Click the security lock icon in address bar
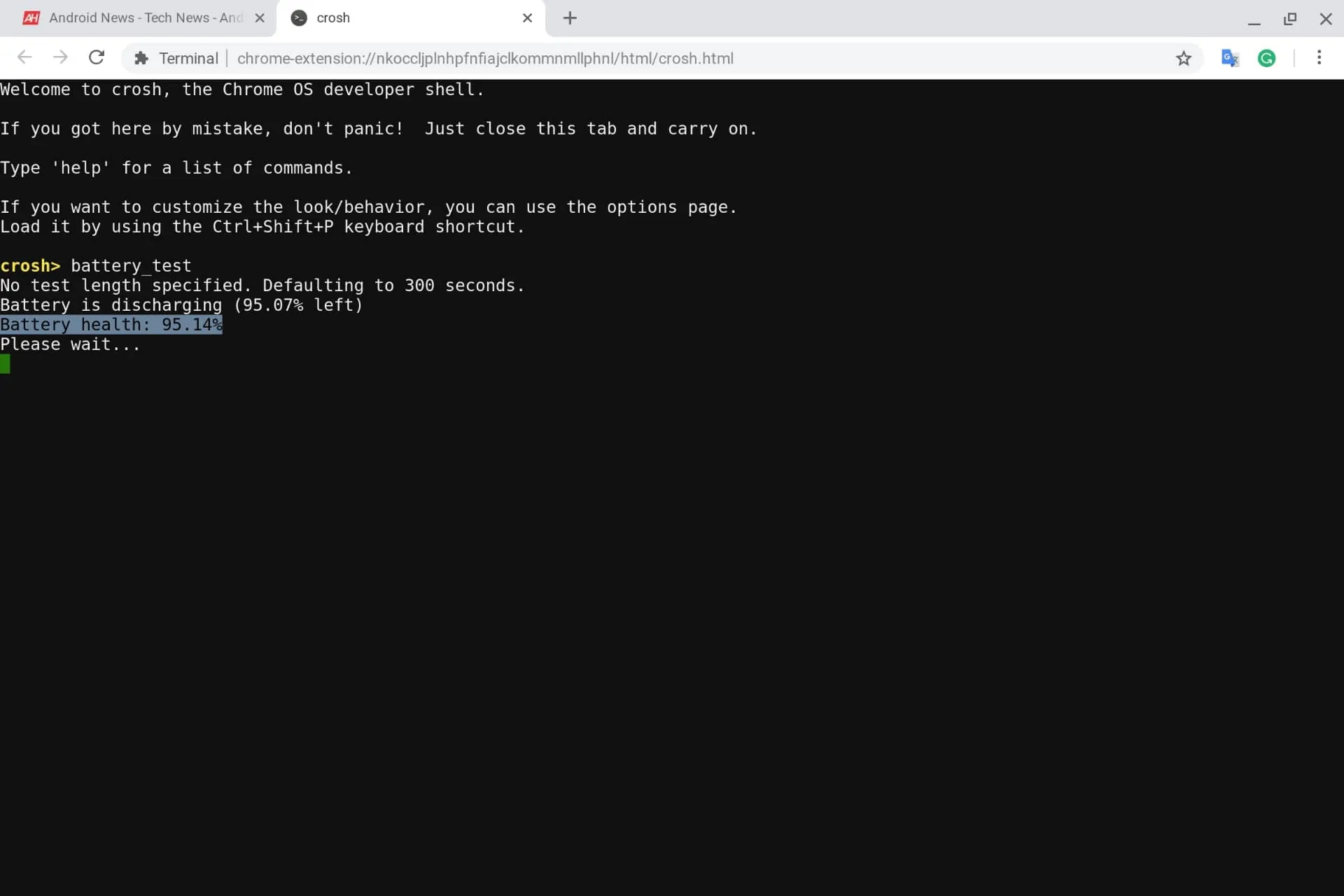Screen dimensions: 1344x896 (x=141, y=58)
